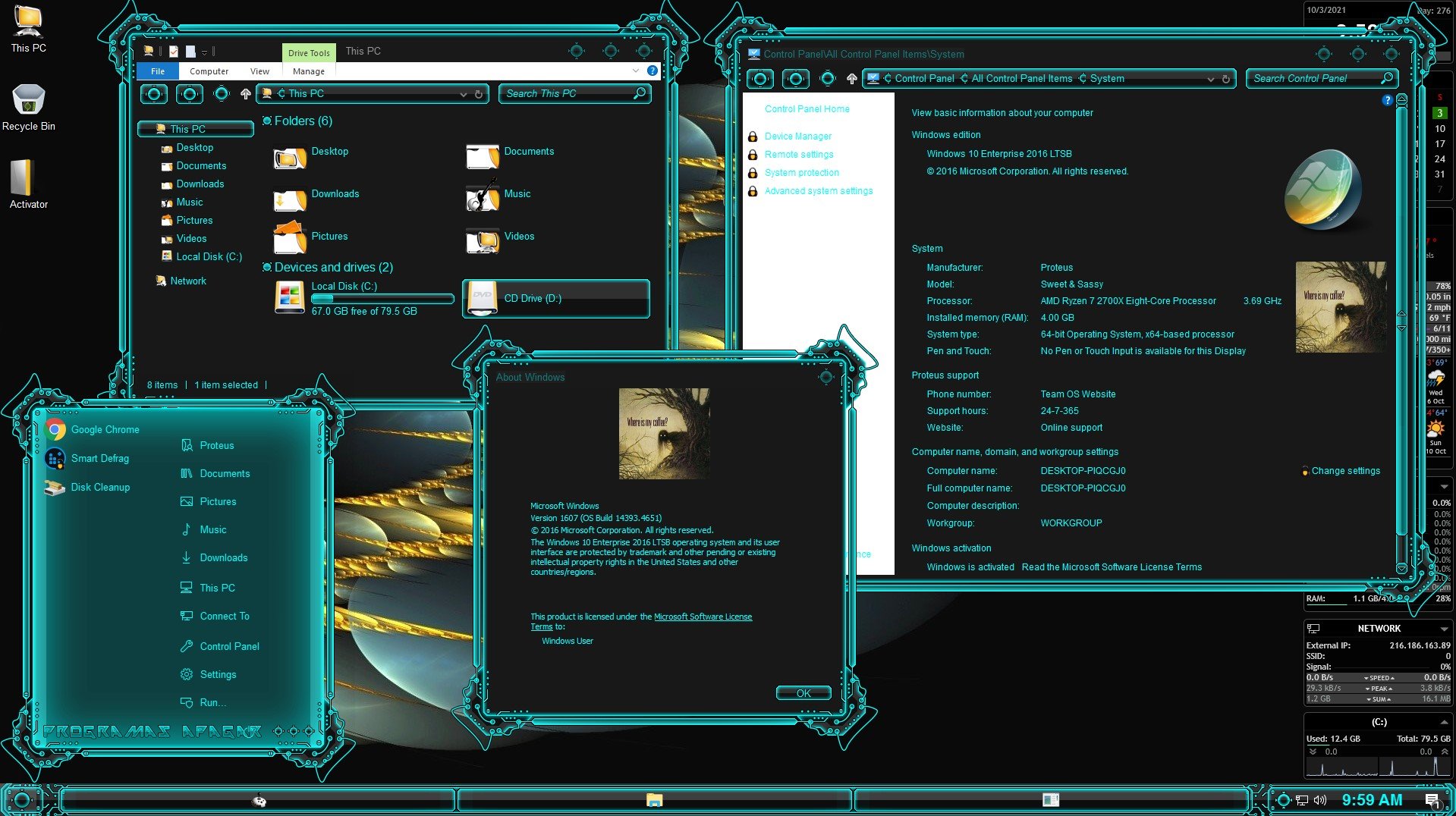
Task: Open the File Explorer taskbar icon
Action: coord(654,799)
